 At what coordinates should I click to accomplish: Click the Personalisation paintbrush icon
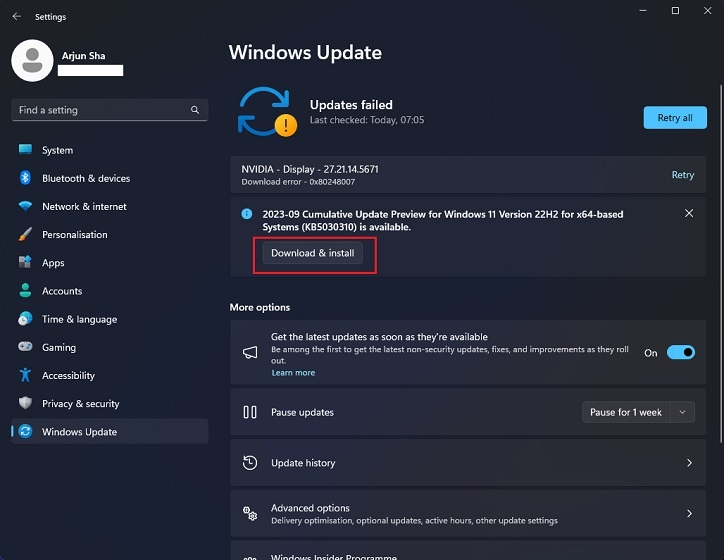[25, 234]
